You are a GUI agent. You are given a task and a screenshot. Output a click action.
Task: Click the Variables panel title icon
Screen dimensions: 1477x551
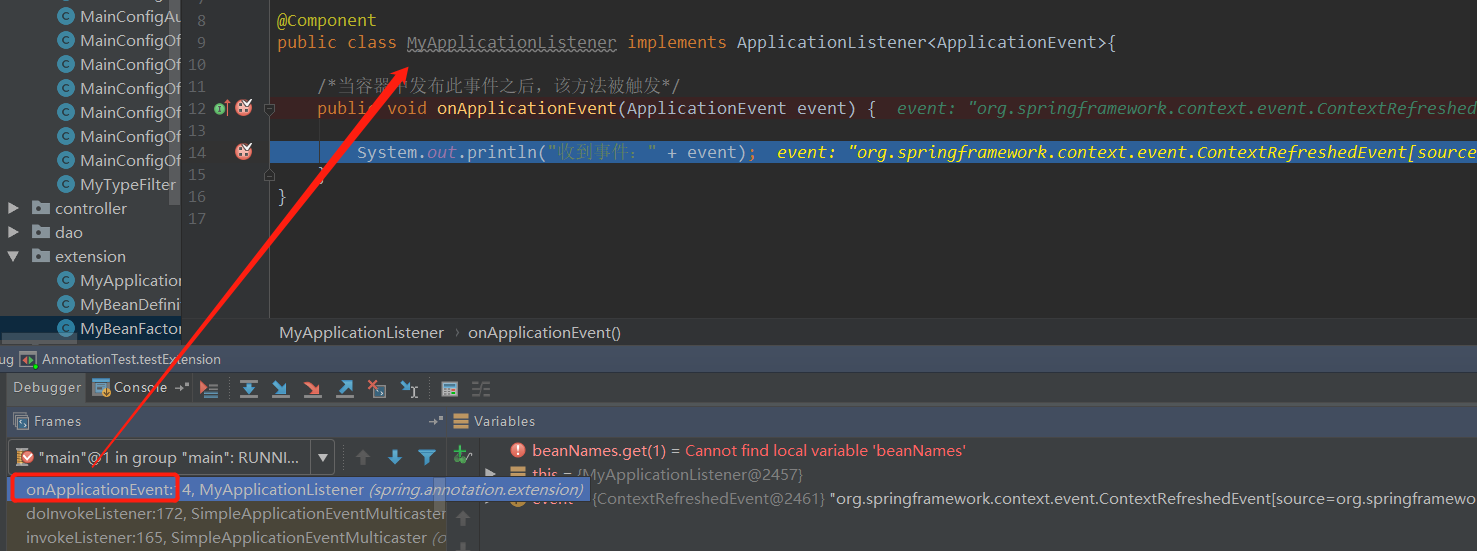(x=461, y=422)
